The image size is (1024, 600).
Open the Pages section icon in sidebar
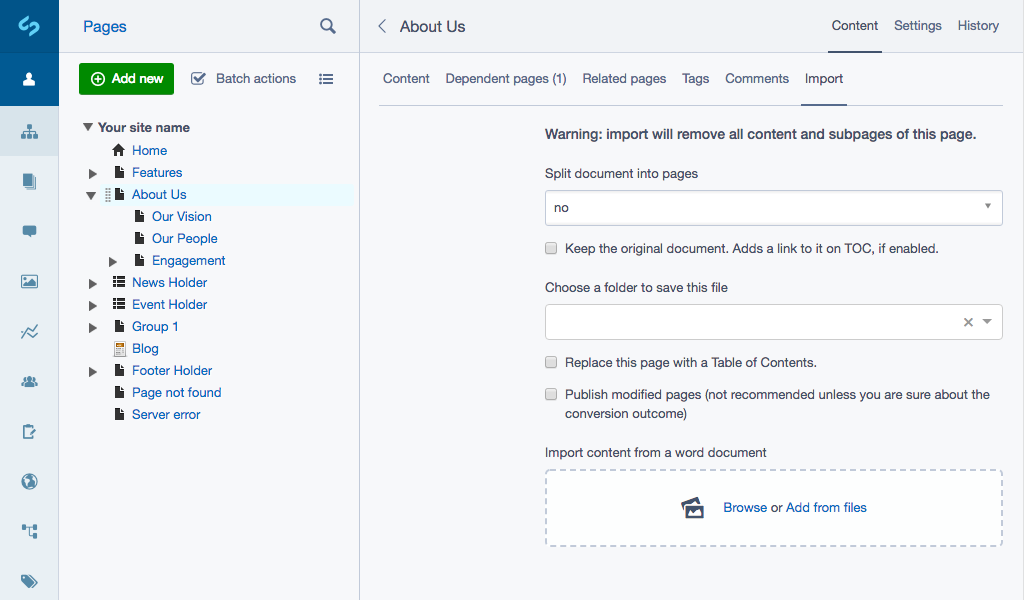pyautogui.click(x=29, y=131)
